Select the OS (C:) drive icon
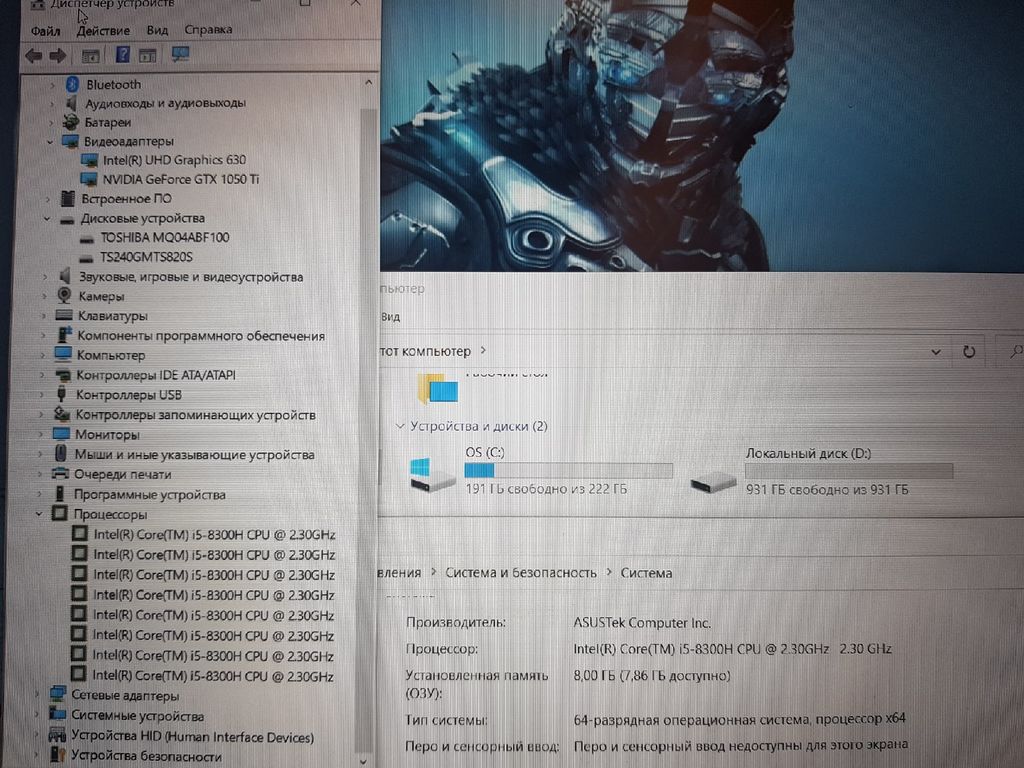The image size is (1024, 768). (433, 473)
